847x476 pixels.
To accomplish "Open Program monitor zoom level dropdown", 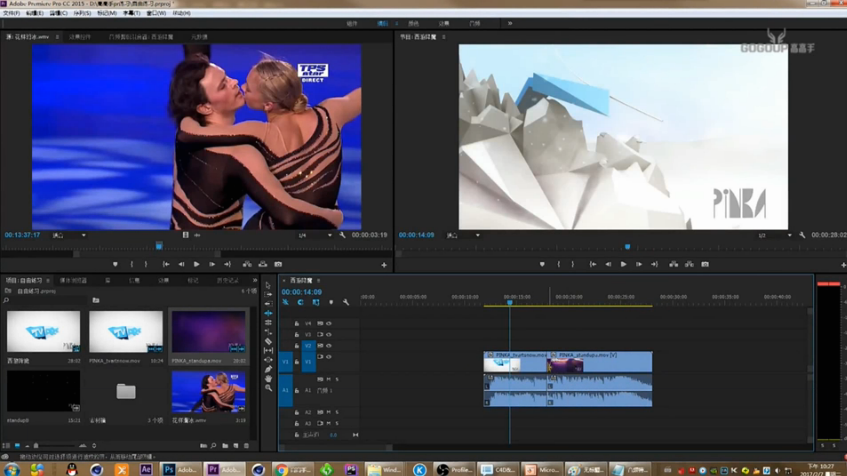I will (463, 236).
